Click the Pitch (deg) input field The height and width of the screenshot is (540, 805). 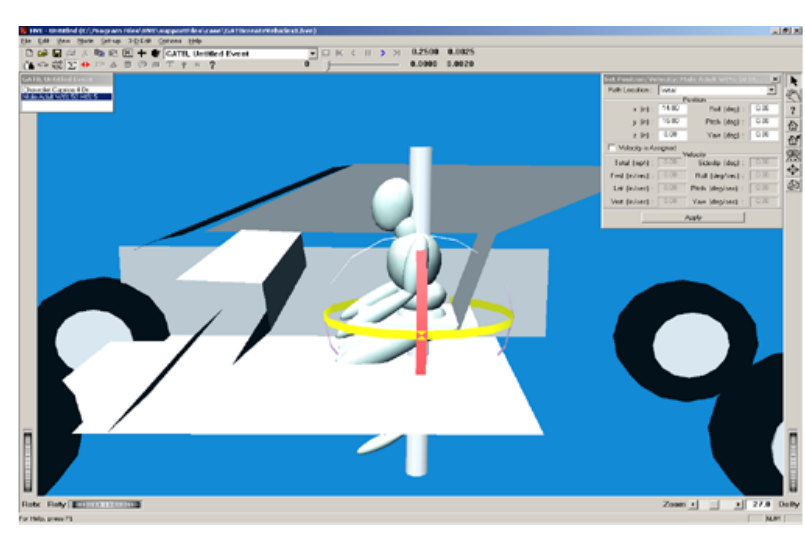(x=764, y=122)
